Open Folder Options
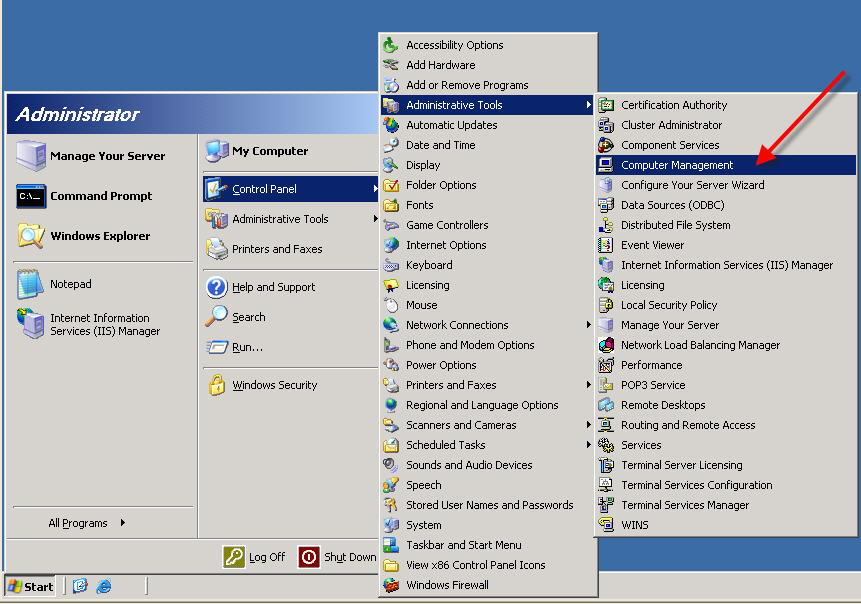The height and width of the screenshot is (604, 861). pyautogui.click(x=488, y=185)
